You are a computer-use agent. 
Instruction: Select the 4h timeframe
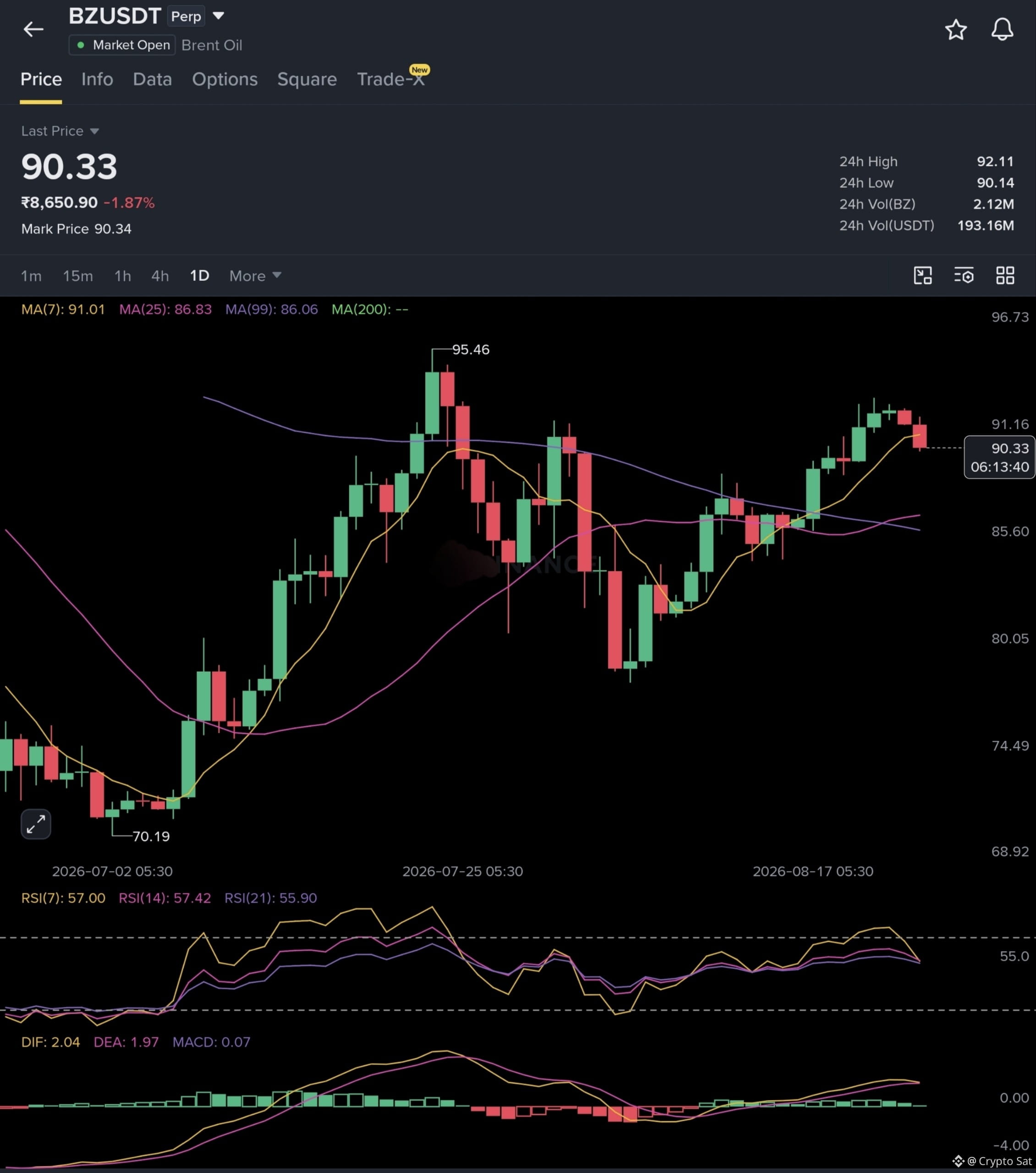(160, 276)
